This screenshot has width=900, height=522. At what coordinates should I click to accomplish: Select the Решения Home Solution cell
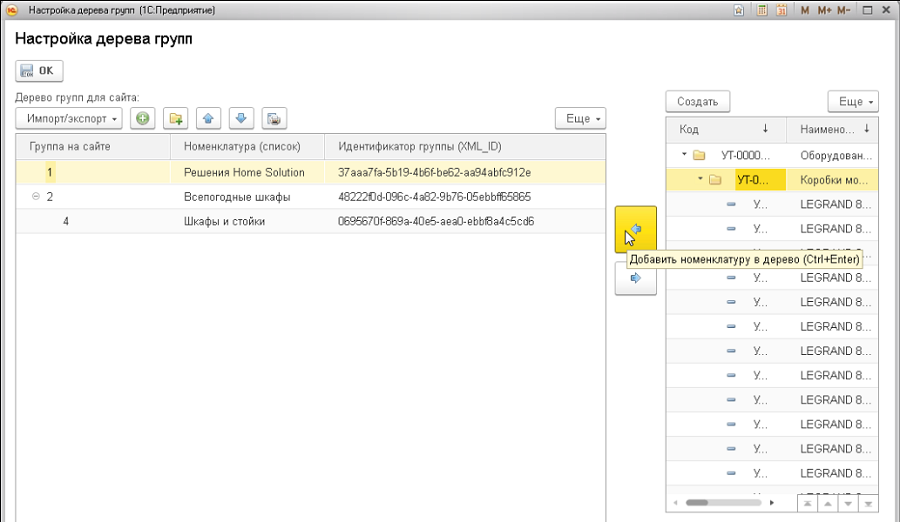point(245,172)
